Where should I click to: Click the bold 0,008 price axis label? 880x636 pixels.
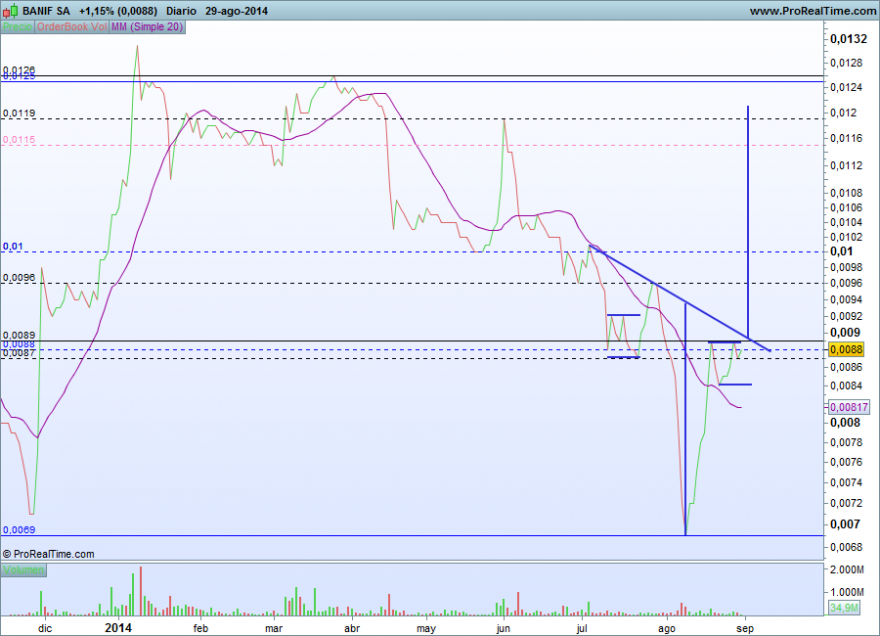[845, 423]
